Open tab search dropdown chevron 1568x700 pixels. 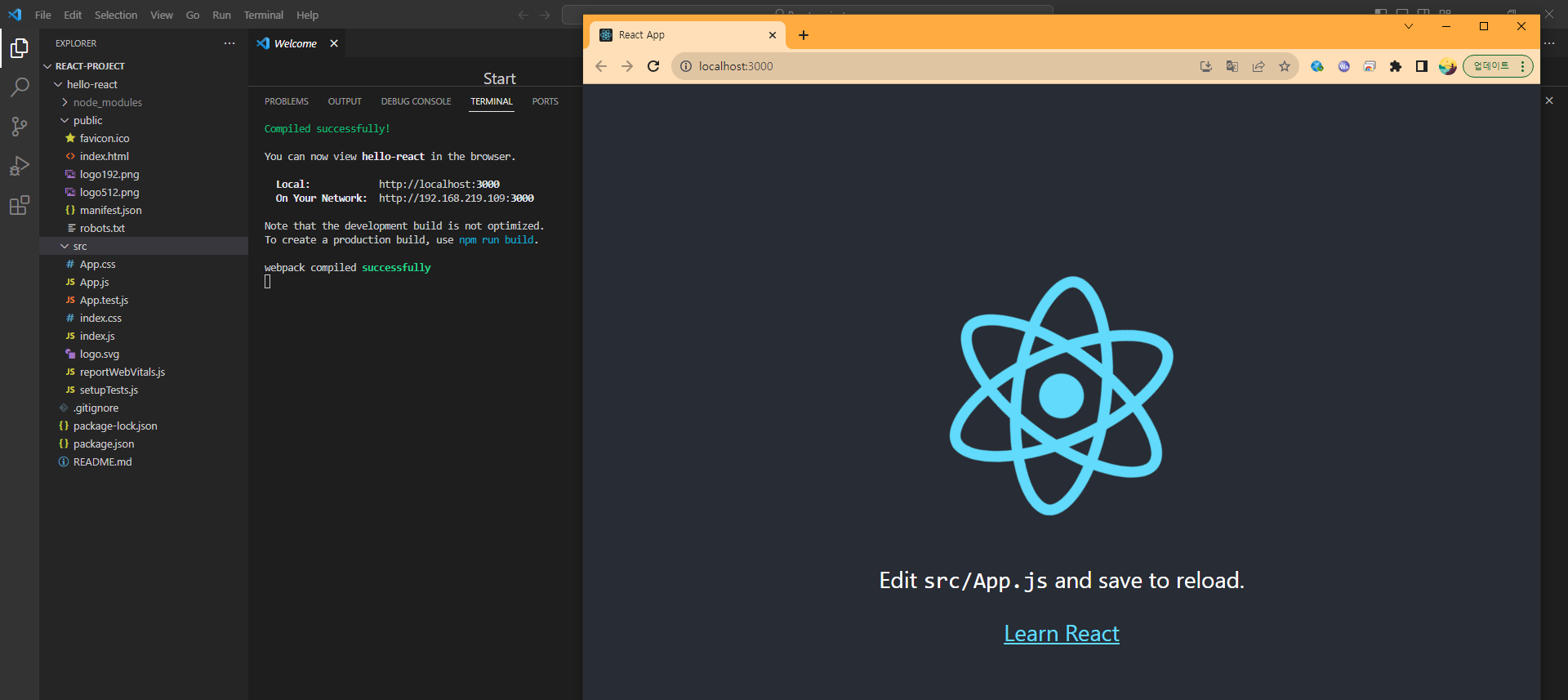(1409, 26)
